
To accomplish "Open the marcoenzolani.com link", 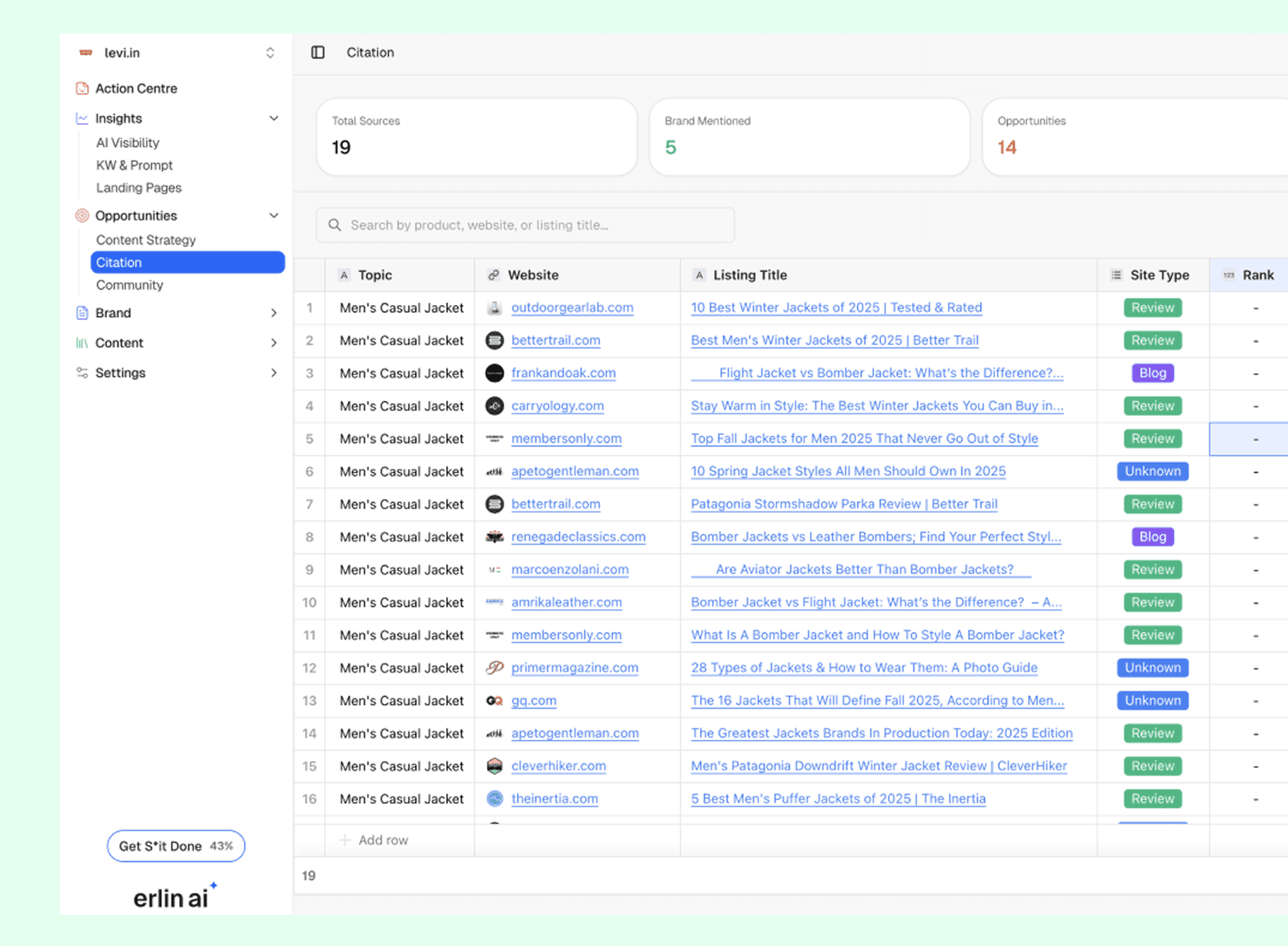I will pos(570,570).
